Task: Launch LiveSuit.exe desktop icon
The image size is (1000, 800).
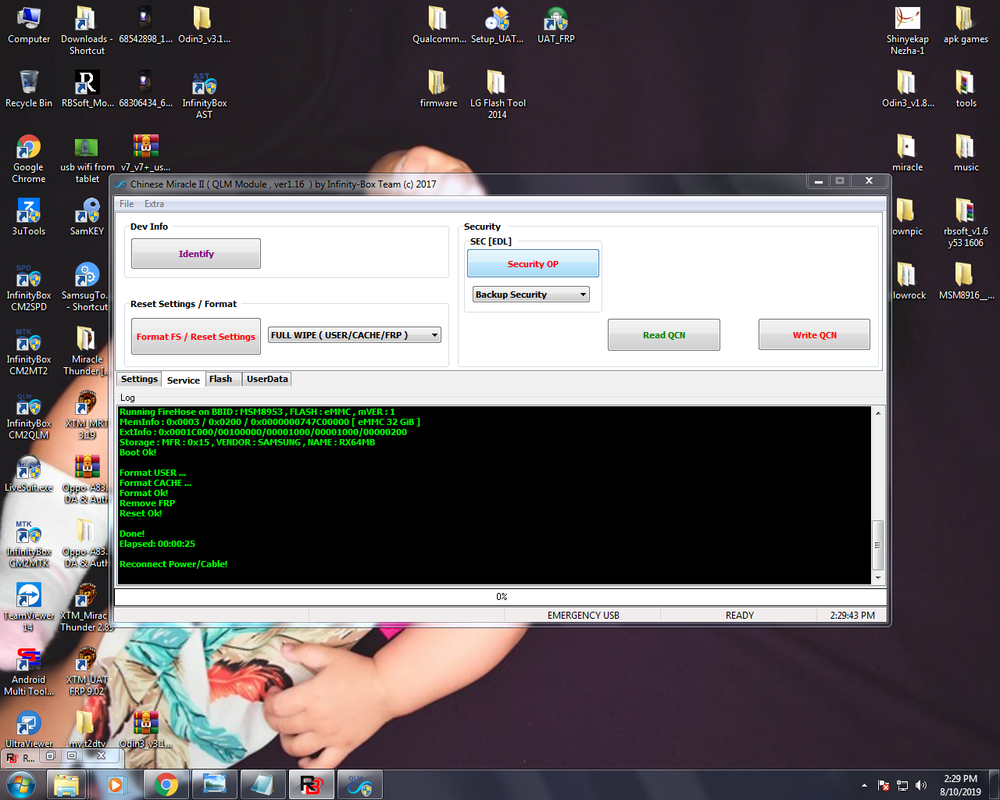Action: pyautogui.click(x=29, y=474)
